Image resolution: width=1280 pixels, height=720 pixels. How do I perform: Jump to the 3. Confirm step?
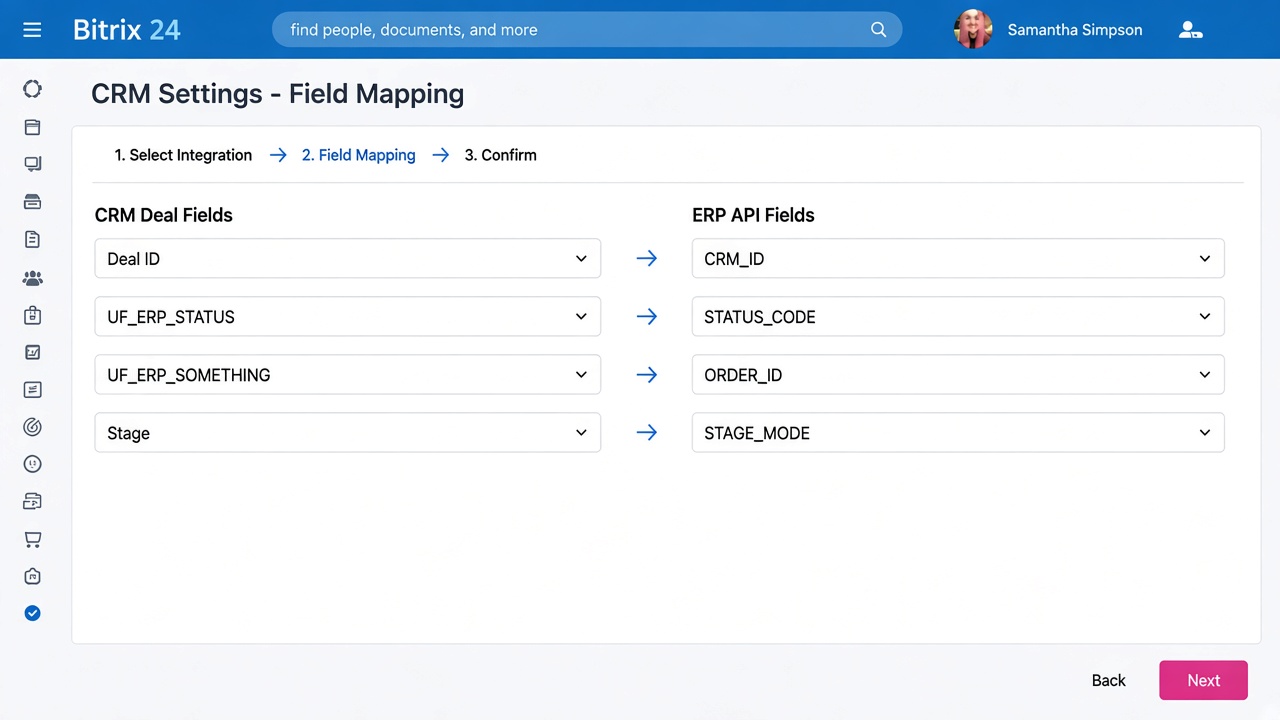point(500,155)
